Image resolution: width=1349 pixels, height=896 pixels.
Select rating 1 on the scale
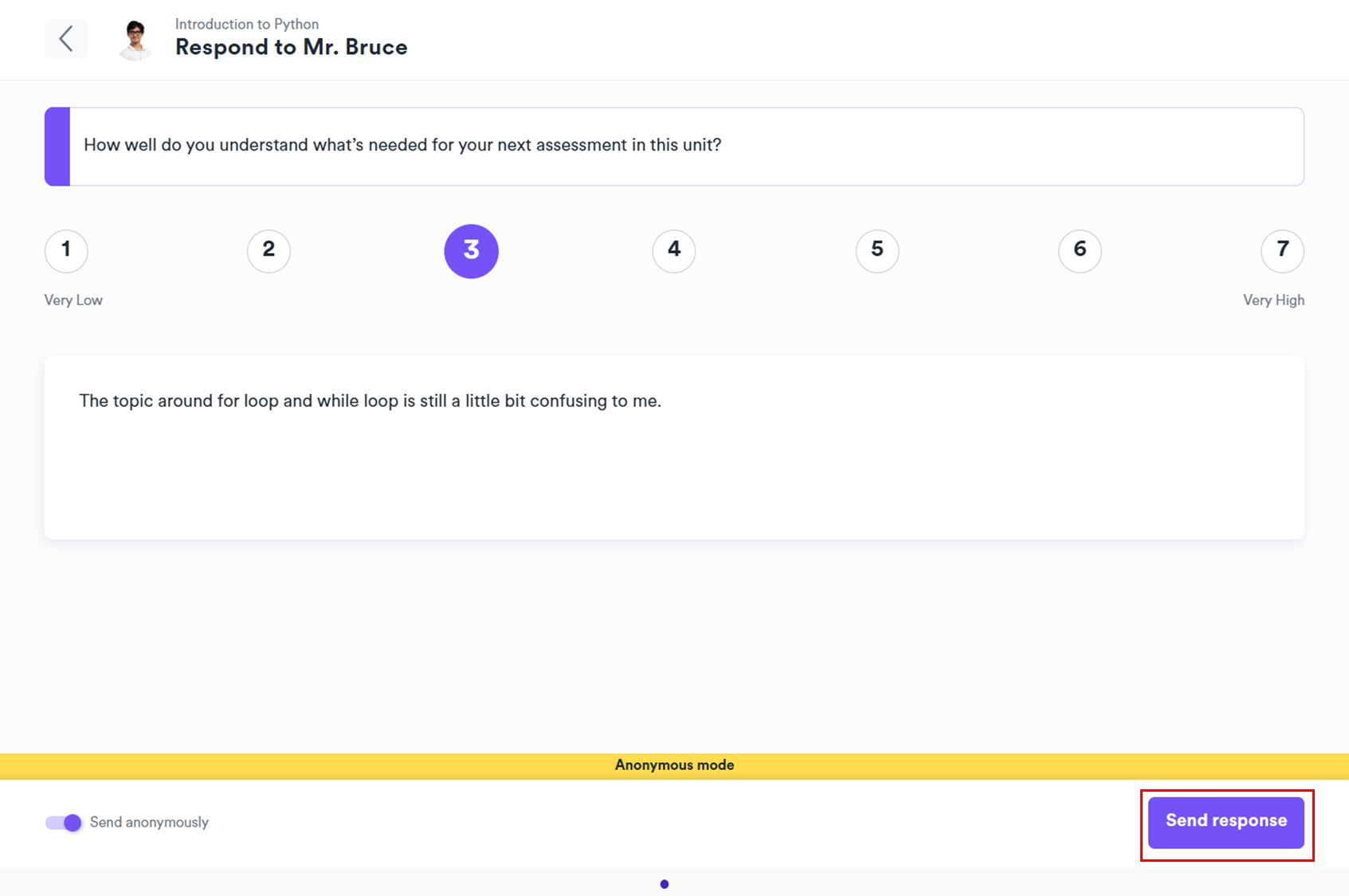66,250
